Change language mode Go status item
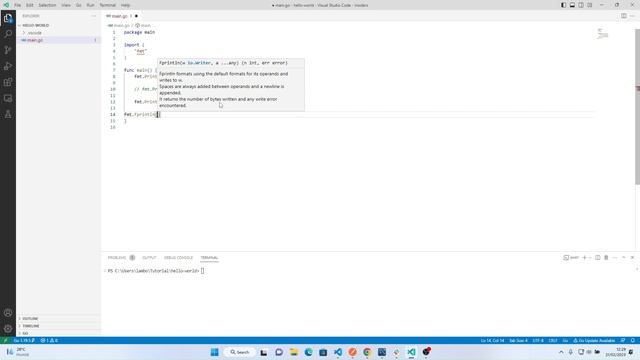Image resolution: width=640 pixels, height=360 pixels. tap(565, 340)
